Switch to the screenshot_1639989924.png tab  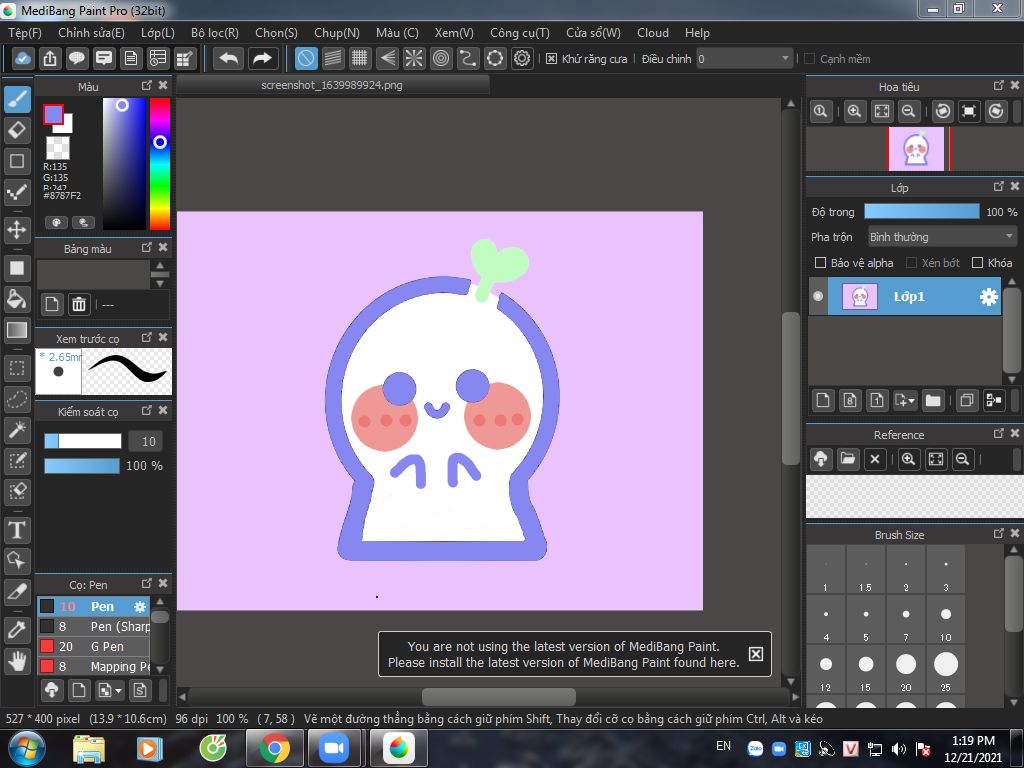[332, 85]
